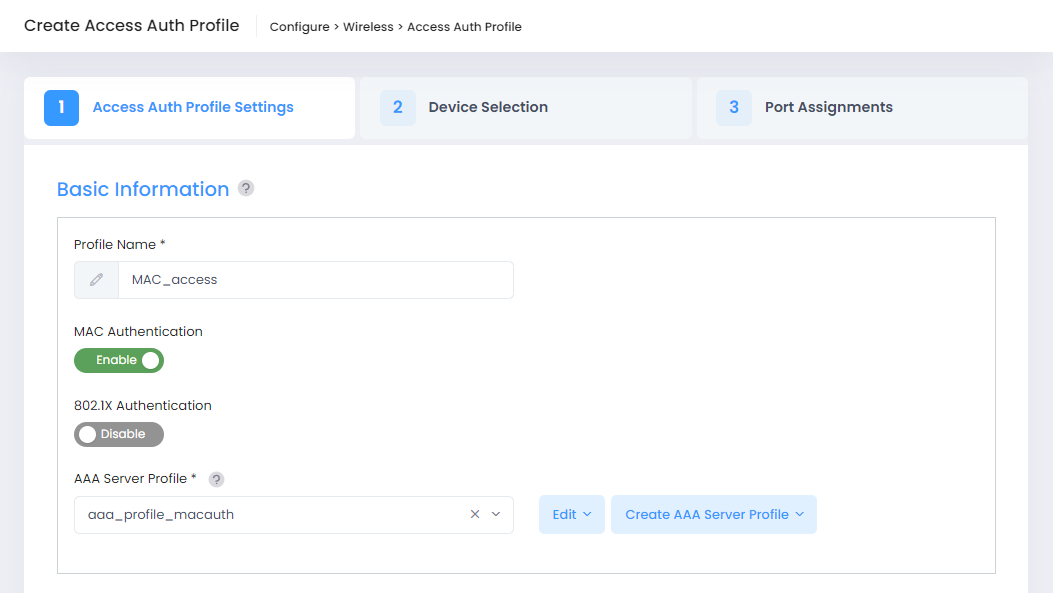Toggle the 802.1X Authentication Disable switch
The width and height of the screenshot is (1053, 593).
point(119,435)
